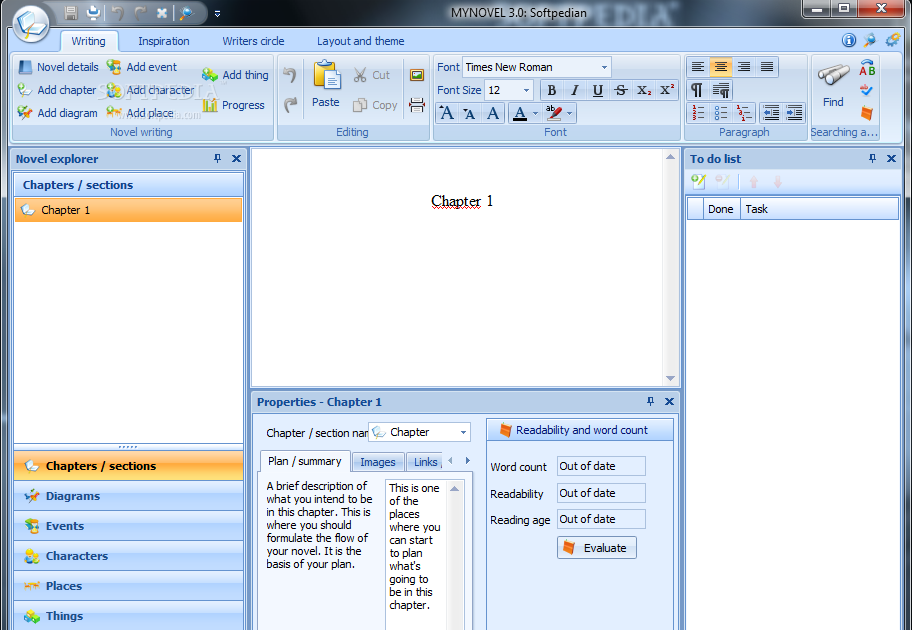Screen dimensions: 912x630
Task: Open the Images properties tab
Action: pyautogui.click(x=377, y=462)
